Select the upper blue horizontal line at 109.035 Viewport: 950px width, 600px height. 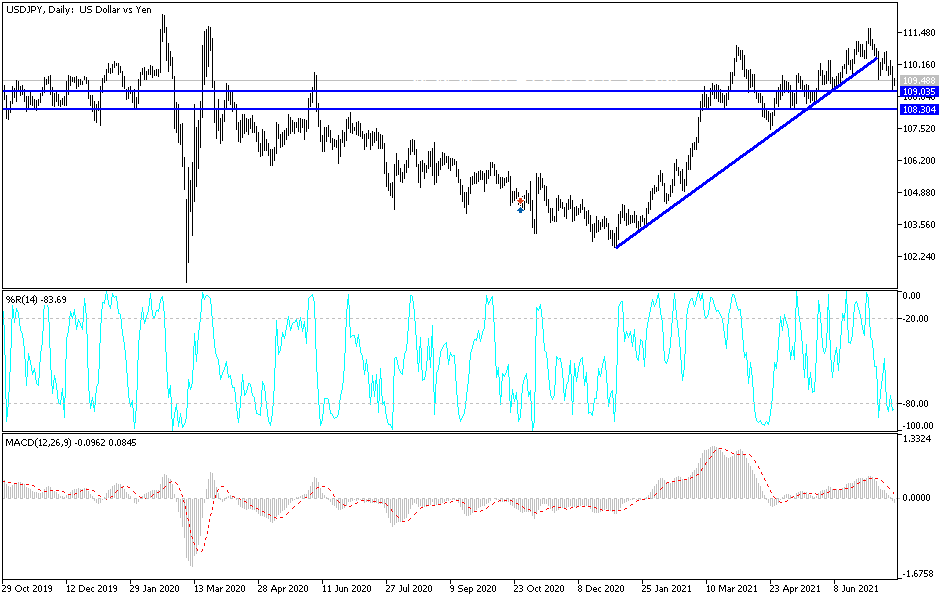click(450, 92)
